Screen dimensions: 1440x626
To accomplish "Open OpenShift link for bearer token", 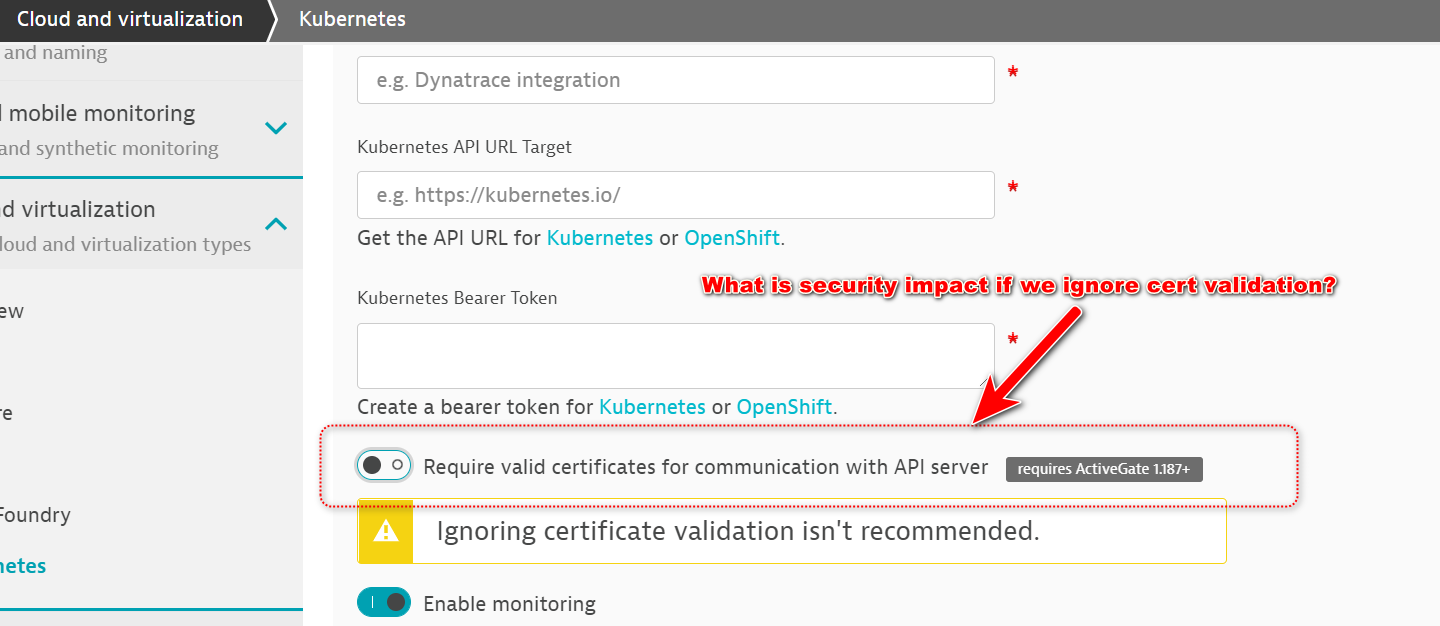I will 784,407.
